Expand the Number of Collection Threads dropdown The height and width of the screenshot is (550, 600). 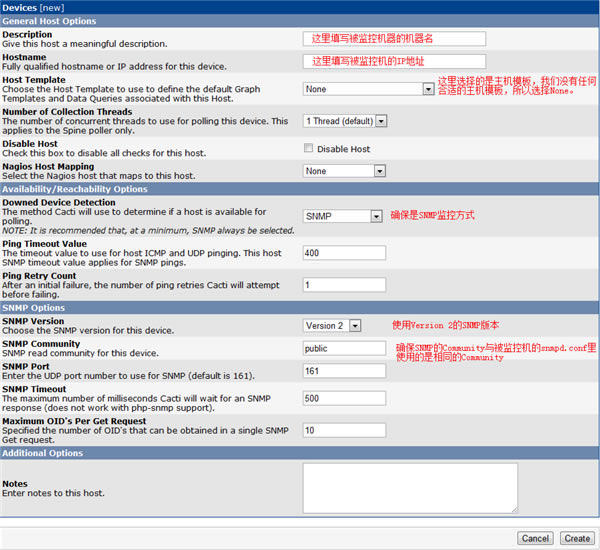pos(345,121)
